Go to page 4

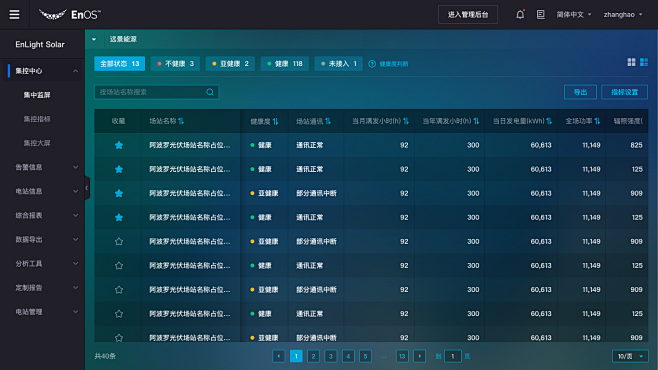(x=348, y=356)
